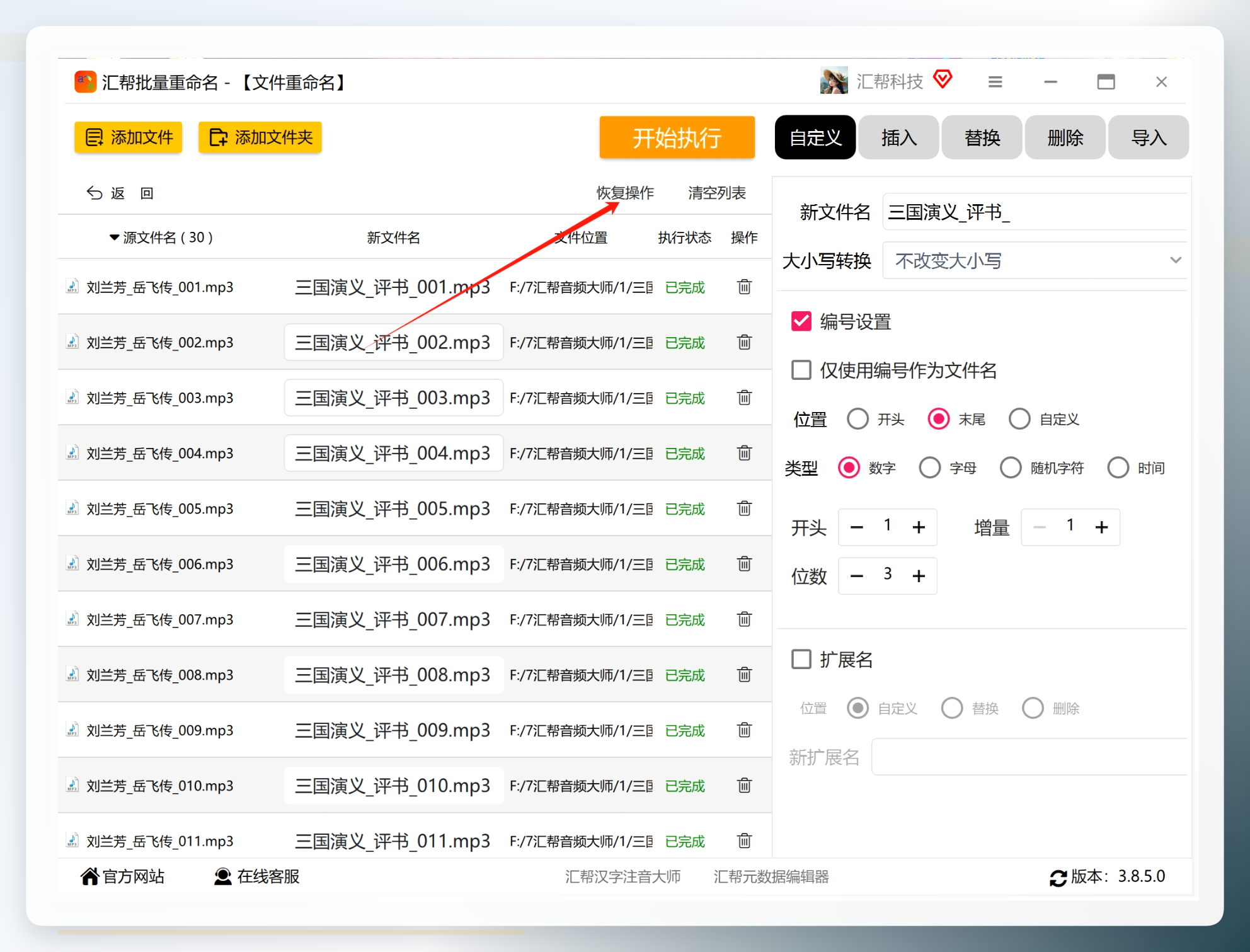Screen dimensions: 1250x952
Task: Open the hamburger menu icon in title bar
Action: click(x=995, y=82)
